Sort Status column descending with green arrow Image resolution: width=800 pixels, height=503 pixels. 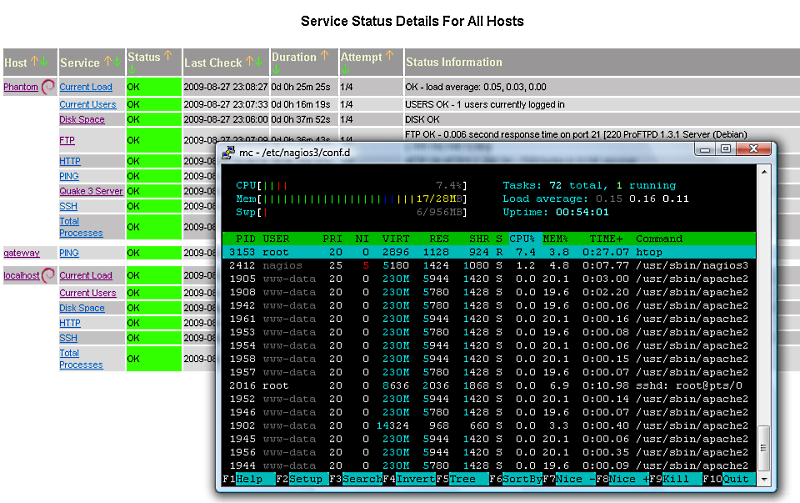(x=132, y=69)
